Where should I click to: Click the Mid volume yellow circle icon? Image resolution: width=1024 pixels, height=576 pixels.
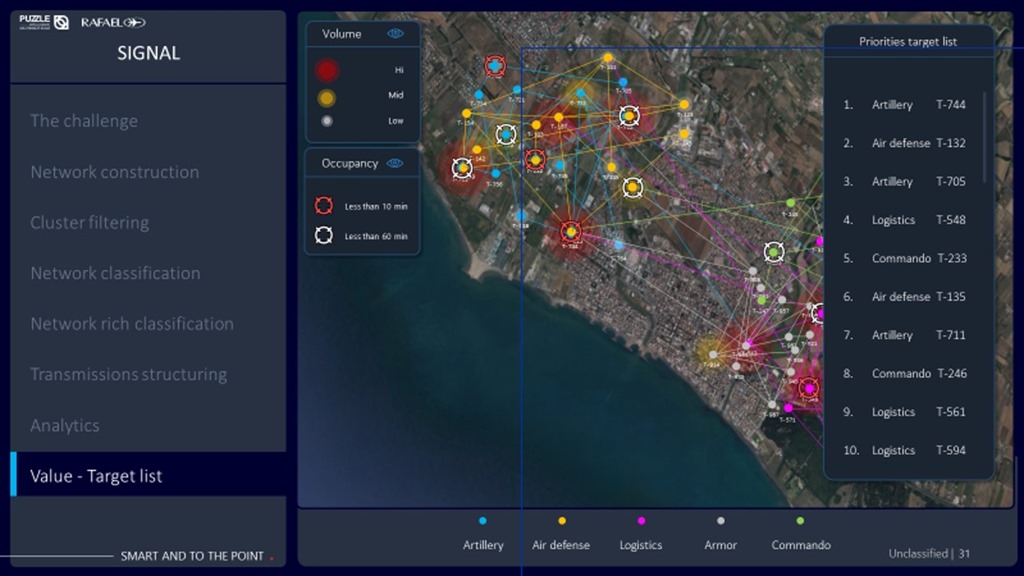(x=327, y=98)
